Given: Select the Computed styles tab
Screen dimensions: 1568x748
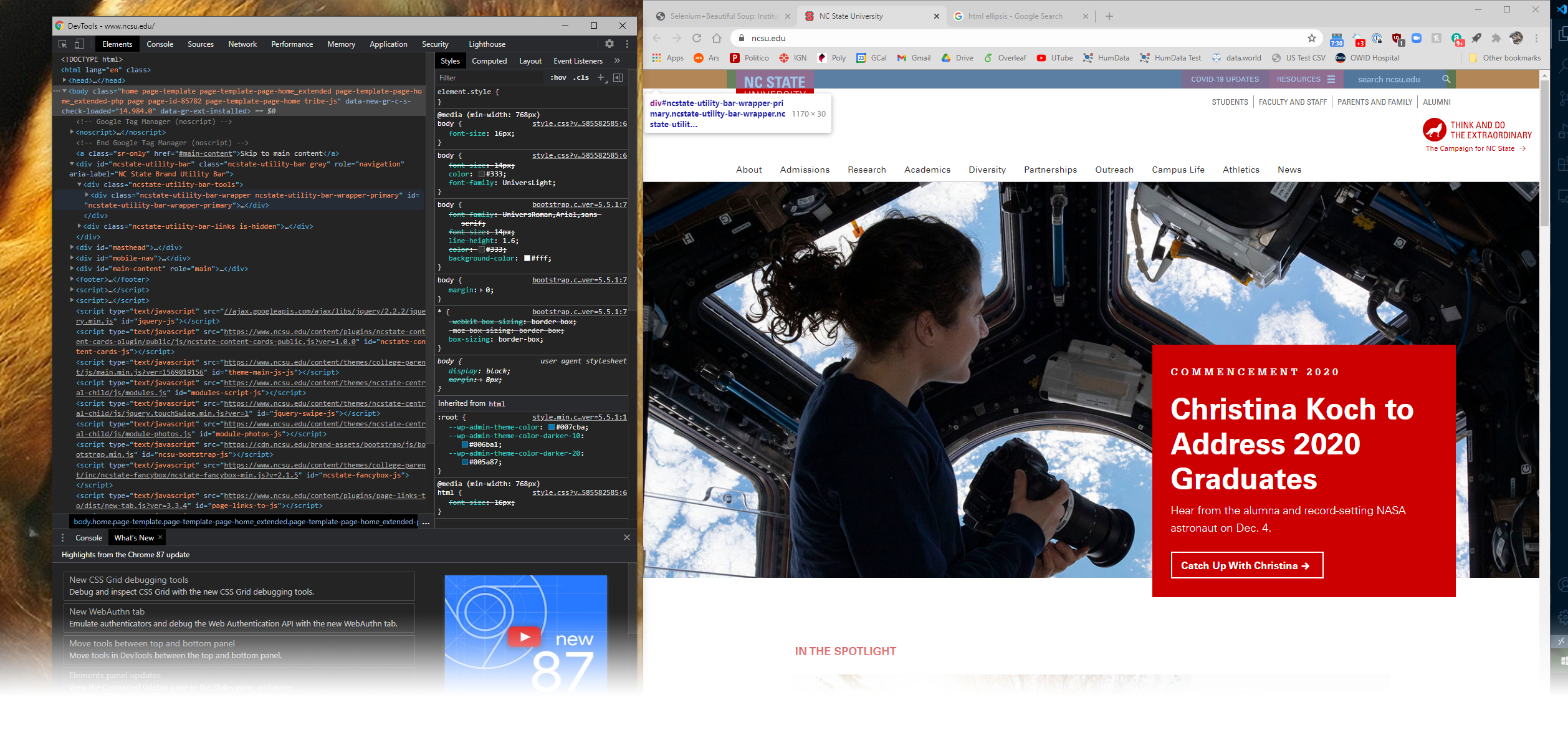Looking at the screenshot, I should coord(489,61).
